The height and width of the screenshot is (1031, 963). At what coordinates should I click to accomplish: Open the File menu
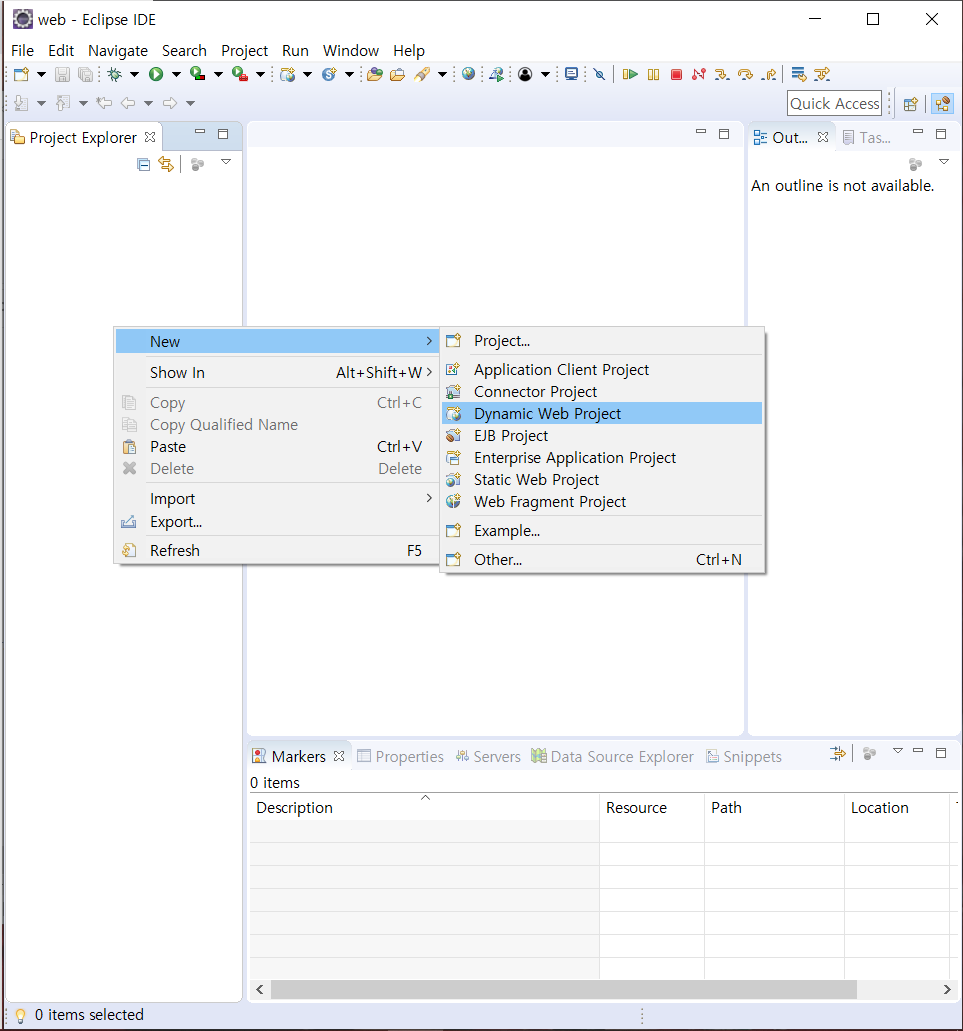22,51
